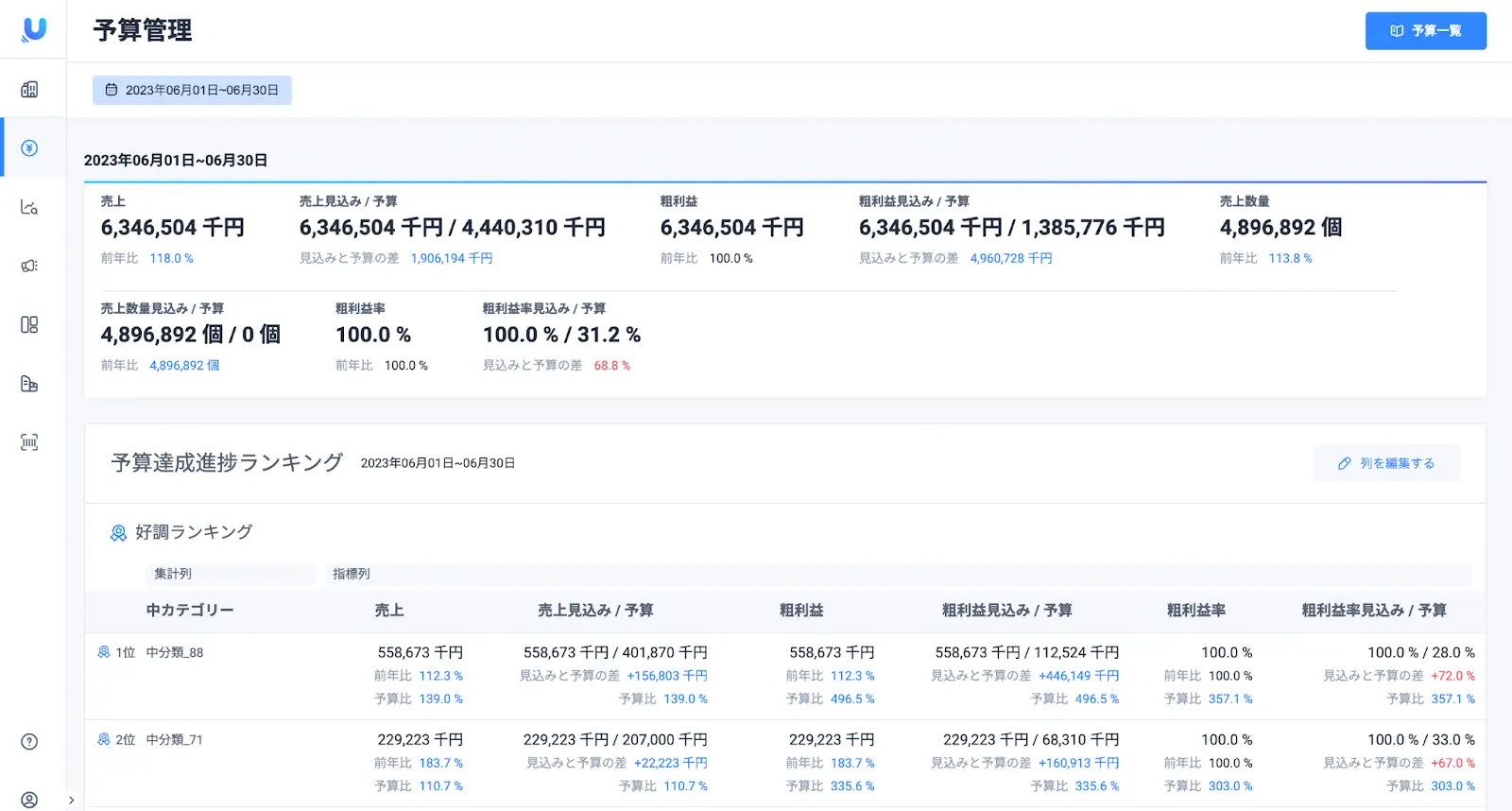Click the rank medal icon for 2位
Screen dimensions: 1512x811
pyautogui.click(x=104, y=739)
